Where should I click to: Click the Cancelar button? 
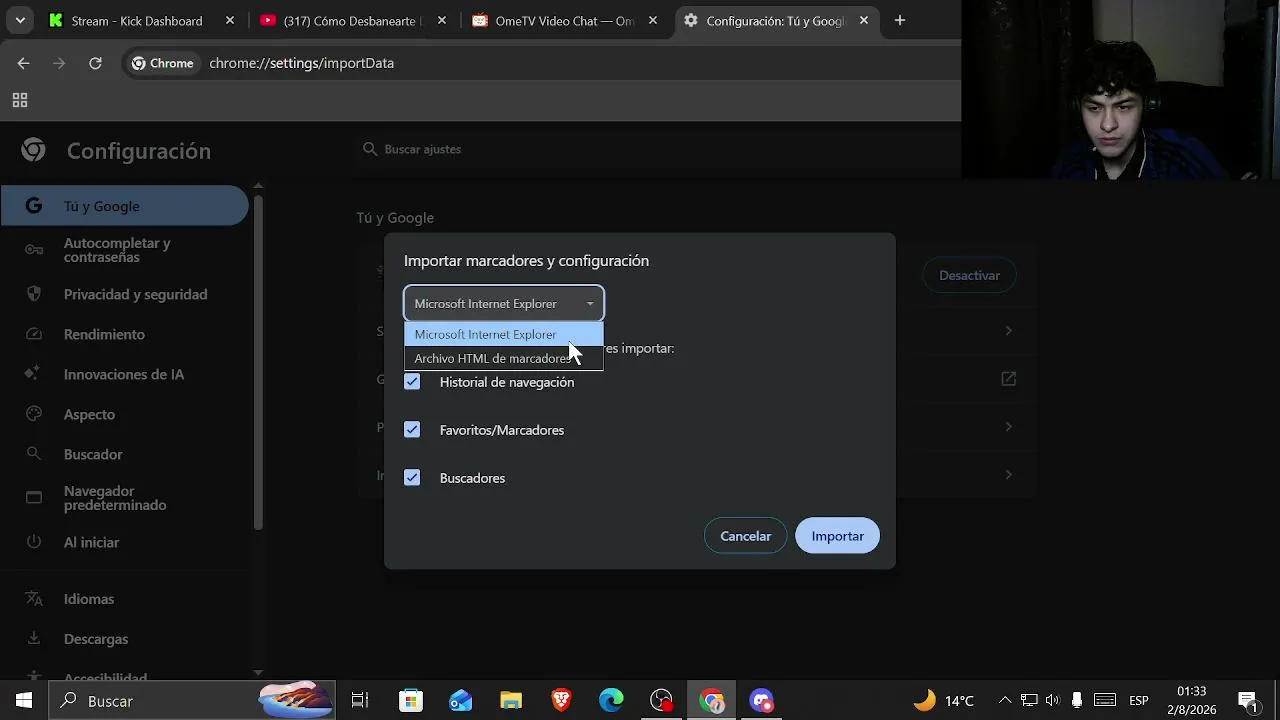click(746, 536)
